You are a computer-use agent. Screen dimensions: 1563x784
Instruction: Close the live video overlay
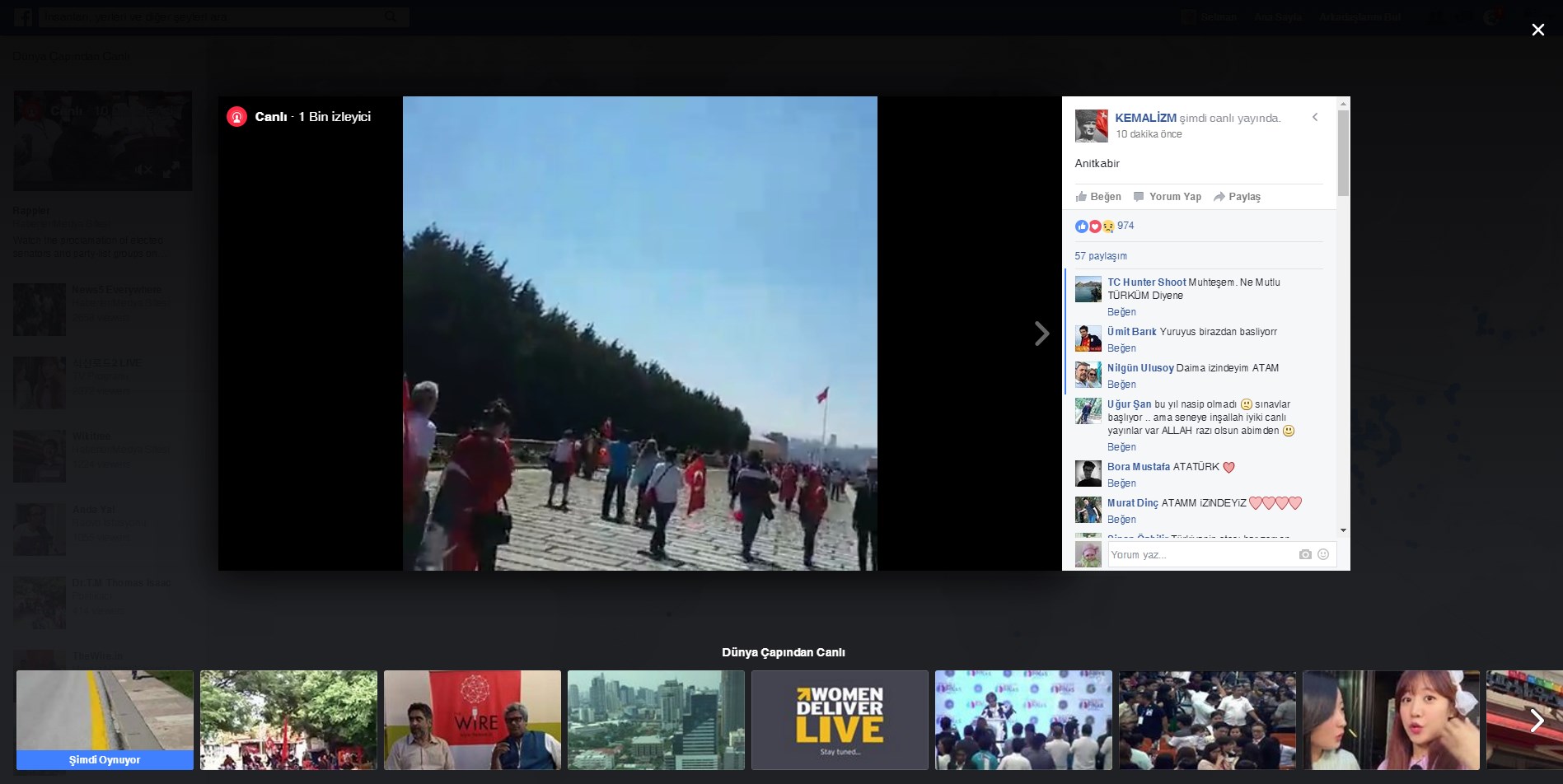pos(1537,30)
